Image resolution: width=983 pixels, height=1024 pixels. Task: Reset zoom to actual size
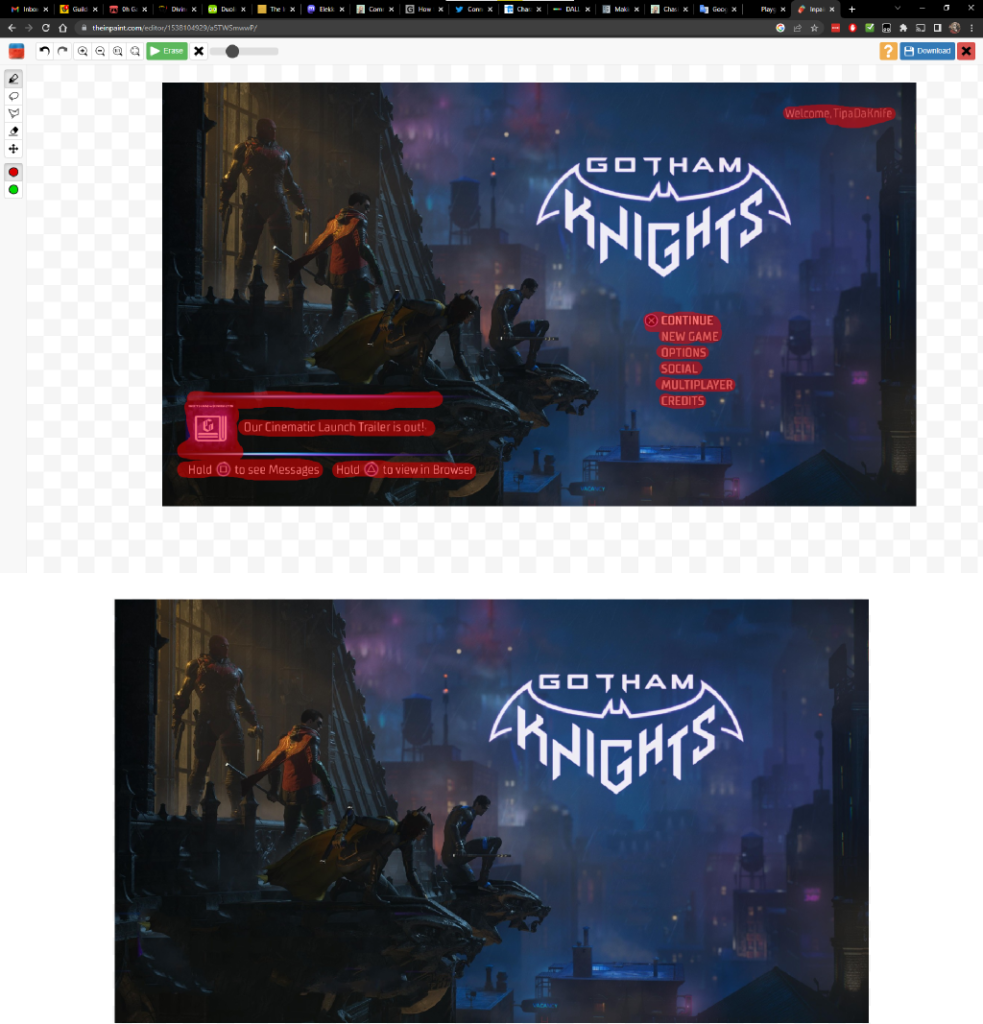coord(118,51)
